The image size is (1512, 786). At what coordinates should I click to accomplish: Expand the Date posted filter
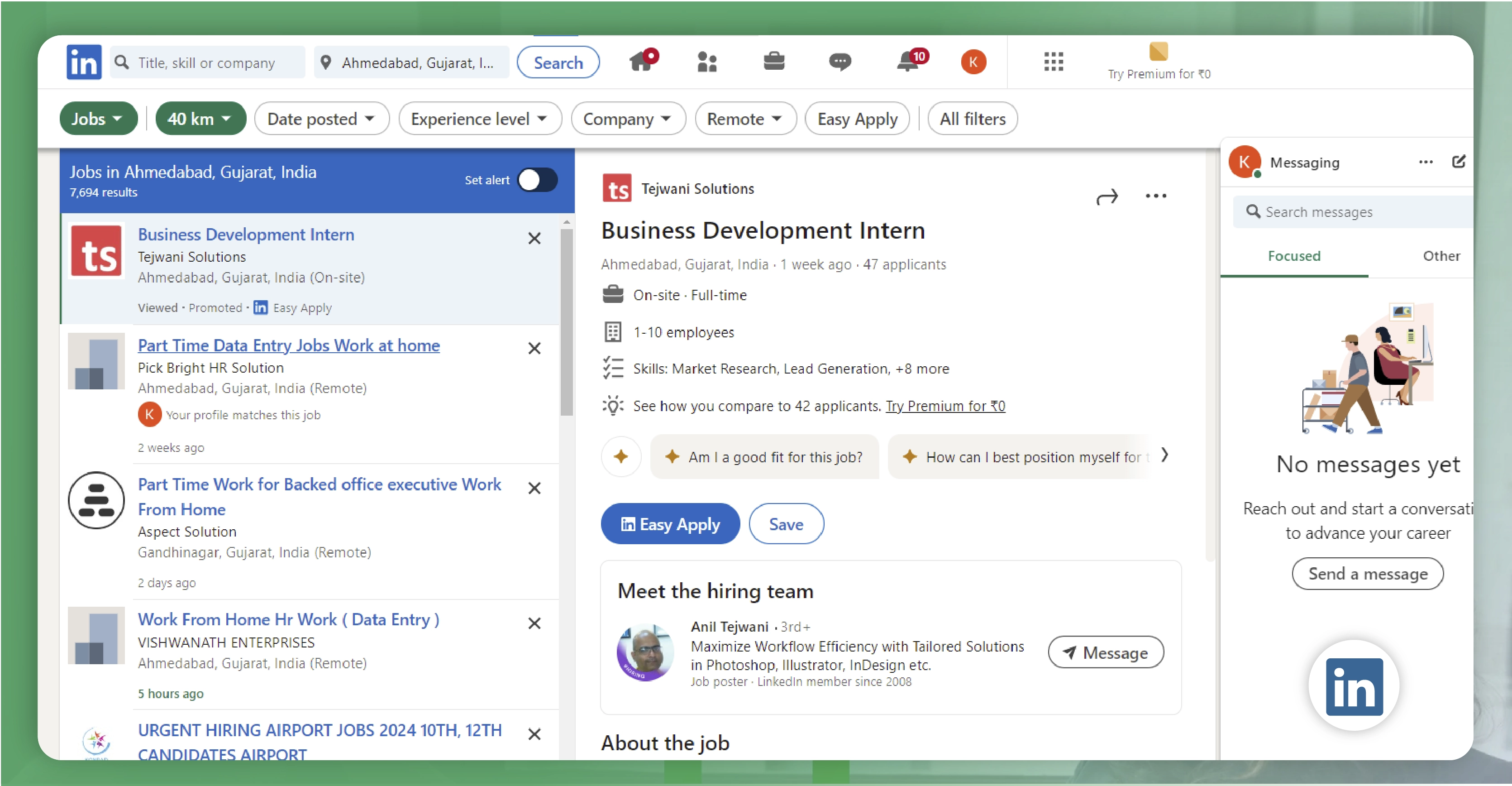click(x=322, y=119)
